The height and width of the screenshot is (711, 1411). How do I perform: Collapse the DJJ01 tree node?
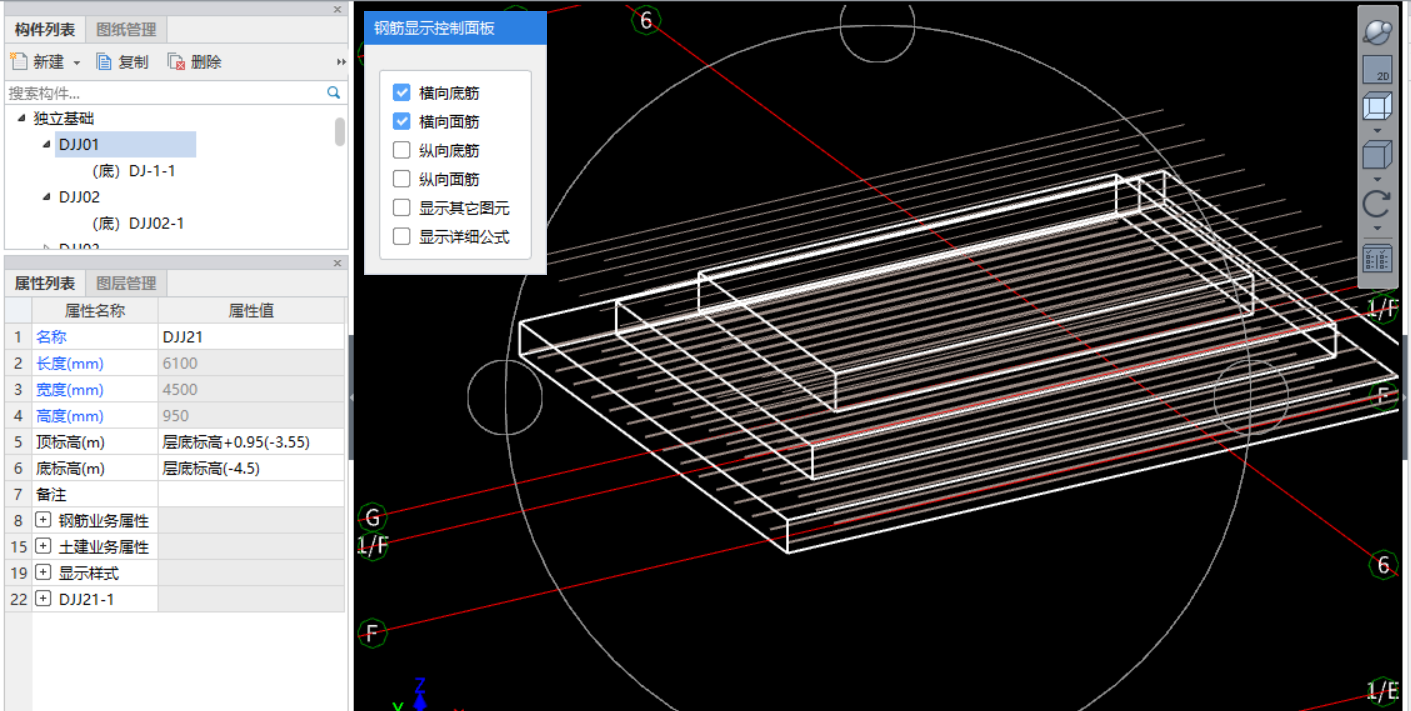tap(47, 144)
